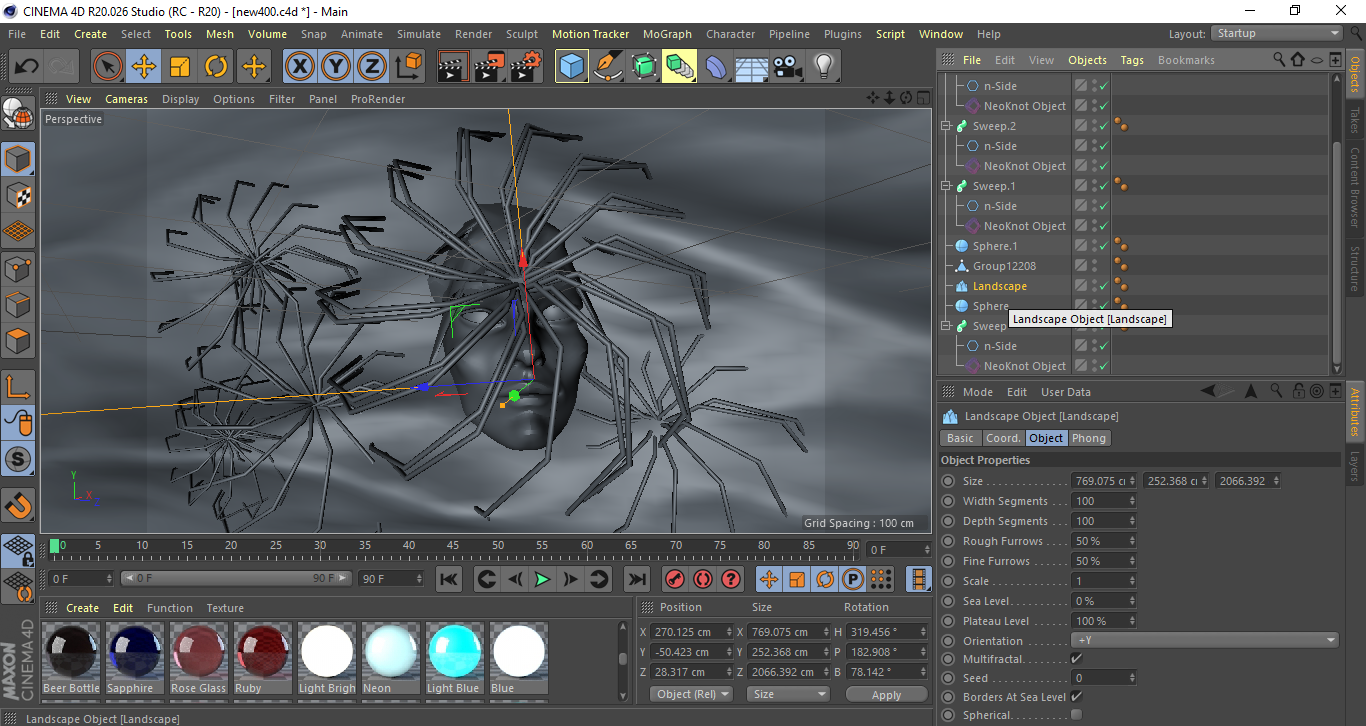
Task: Go to start of animation
Action: point(449,579)
